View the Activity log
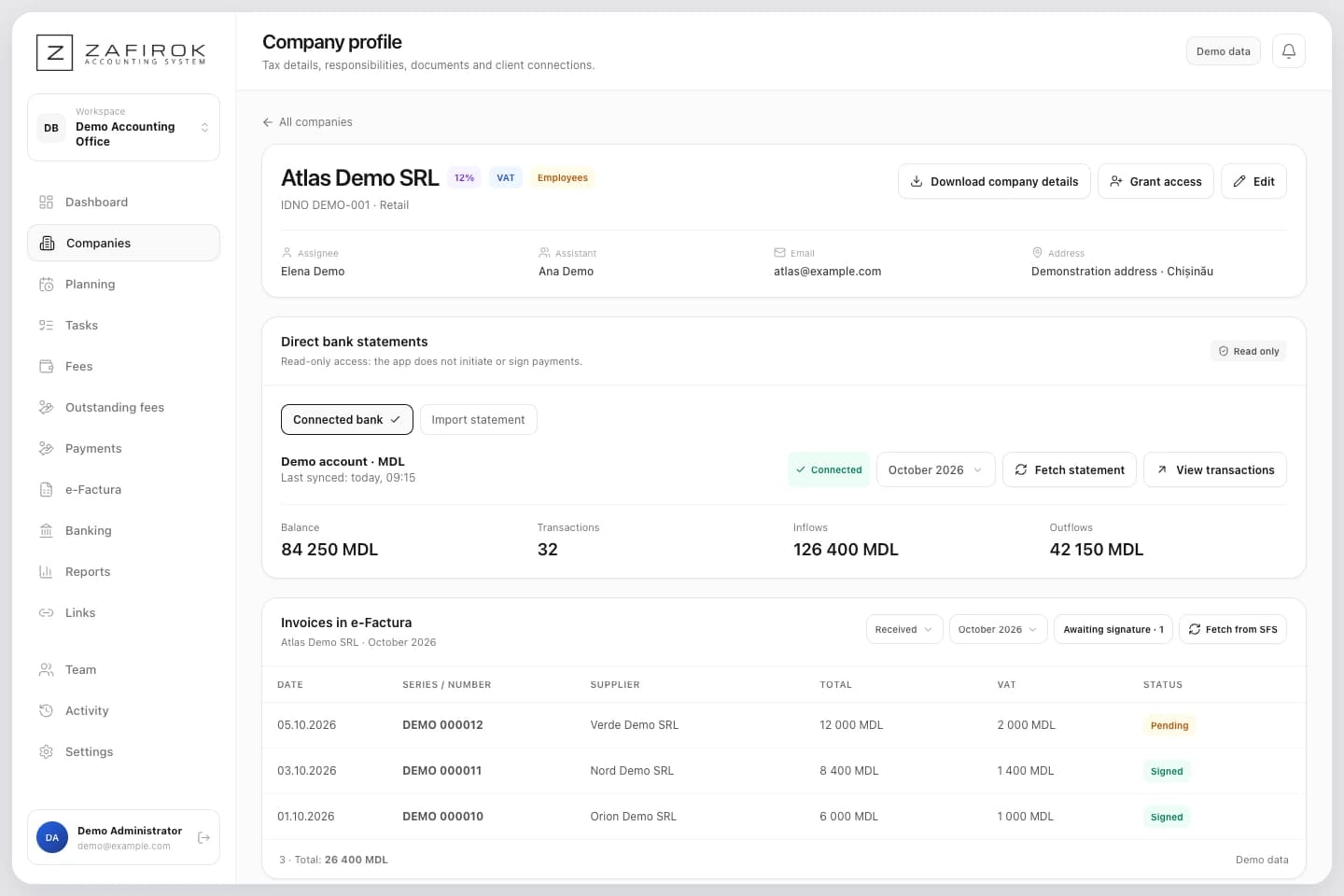 (123, 710)
